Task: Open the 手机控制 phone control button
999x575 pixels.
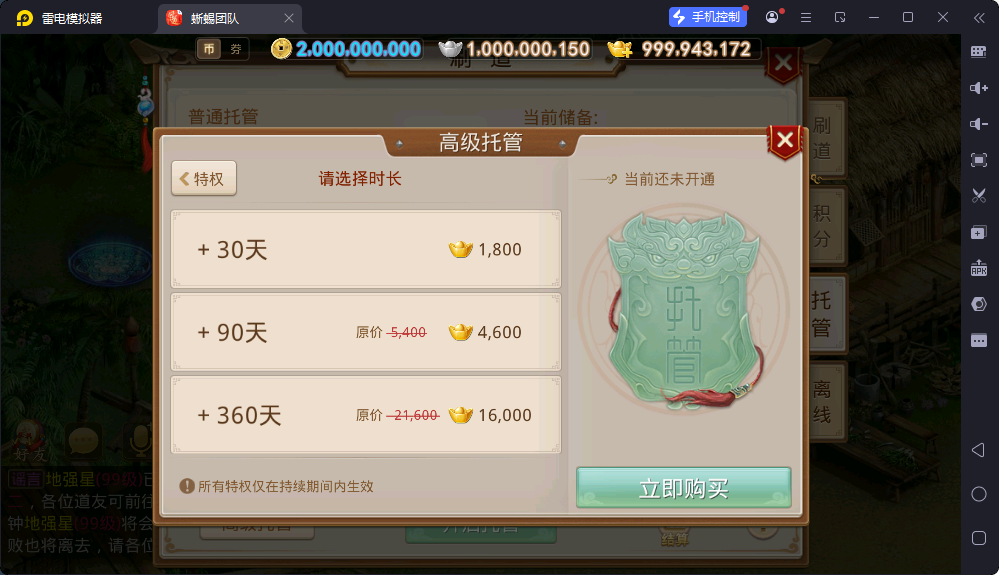Action: (x=708, y=17)
